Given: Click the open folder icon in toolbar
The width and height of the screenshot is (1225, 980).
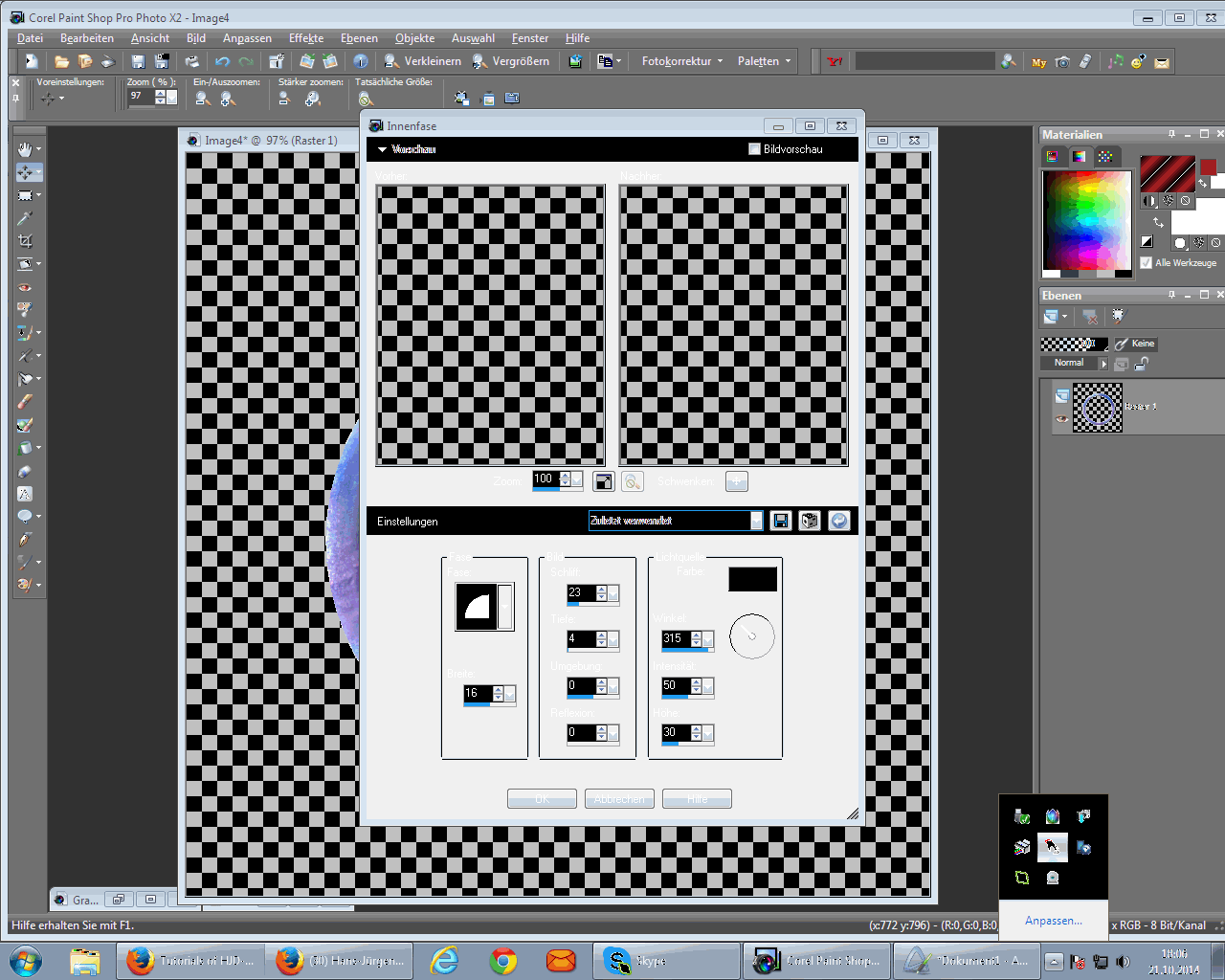Looking at the screenshot, I should (61, 61).
